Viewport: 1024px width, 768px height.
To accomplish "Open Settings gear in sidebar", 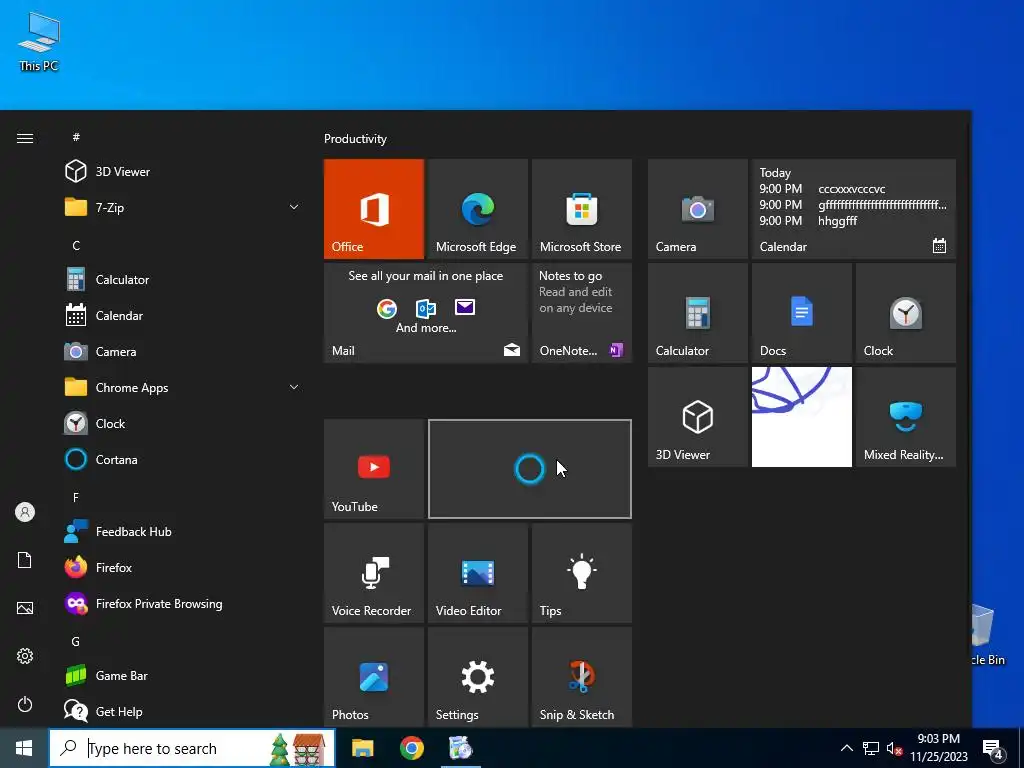I will click(25, 656).
